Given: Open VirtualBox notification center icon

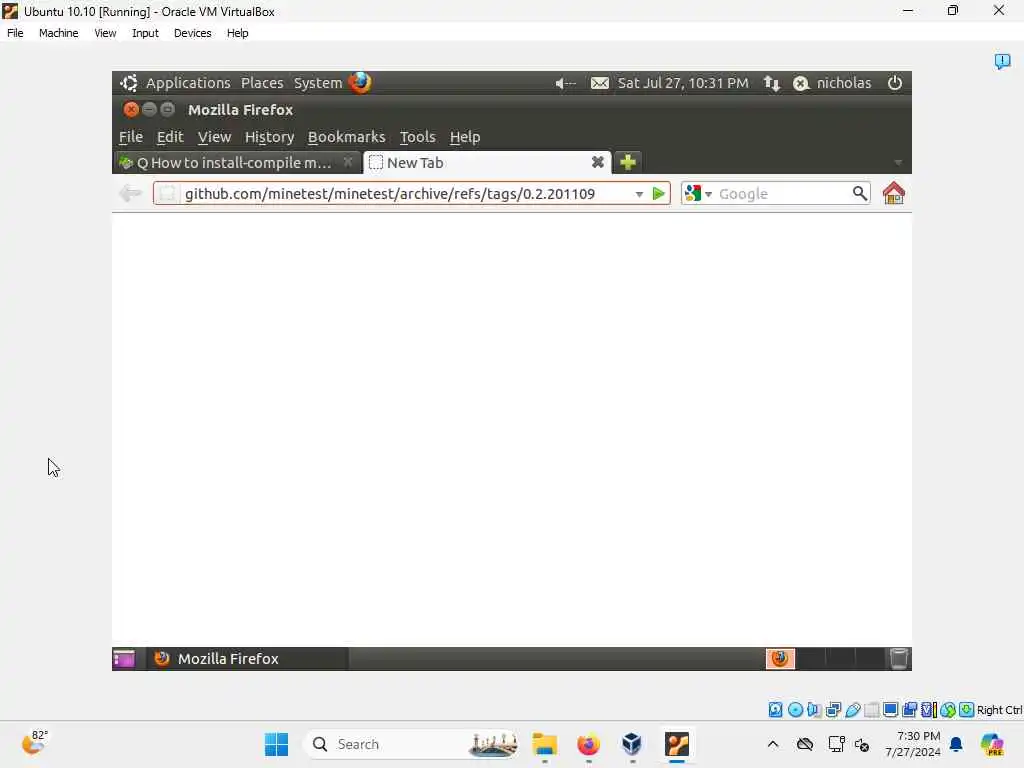Looking at the screenshot, I should (x=1002, y=61).
